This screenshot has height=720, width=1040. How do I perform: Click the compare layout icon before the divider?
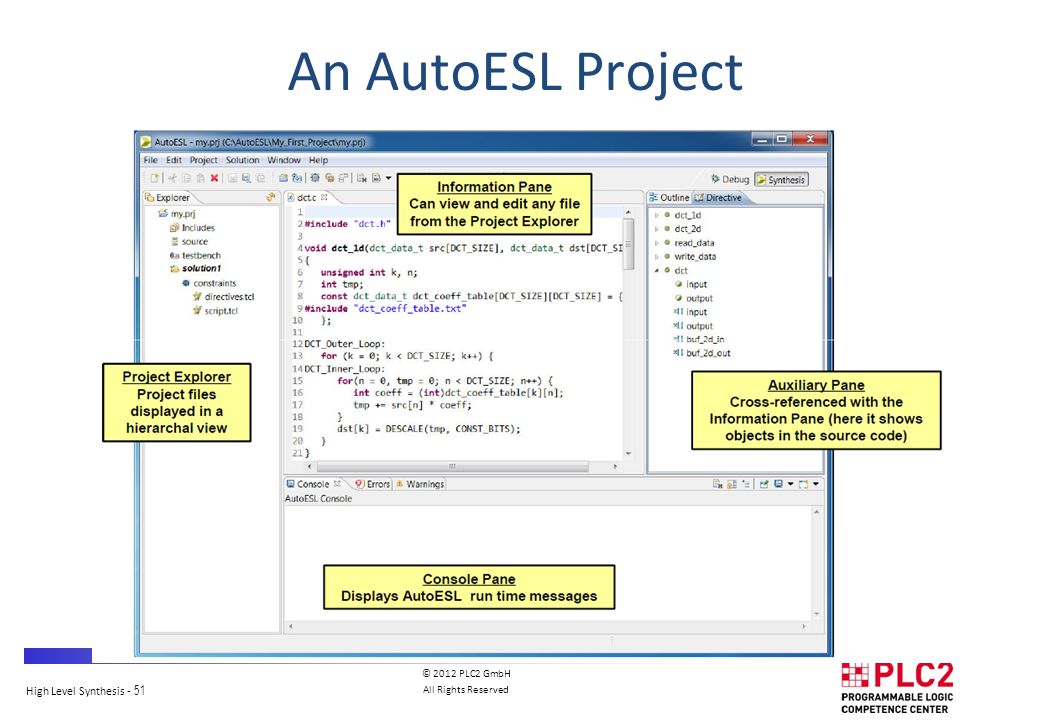343,178
